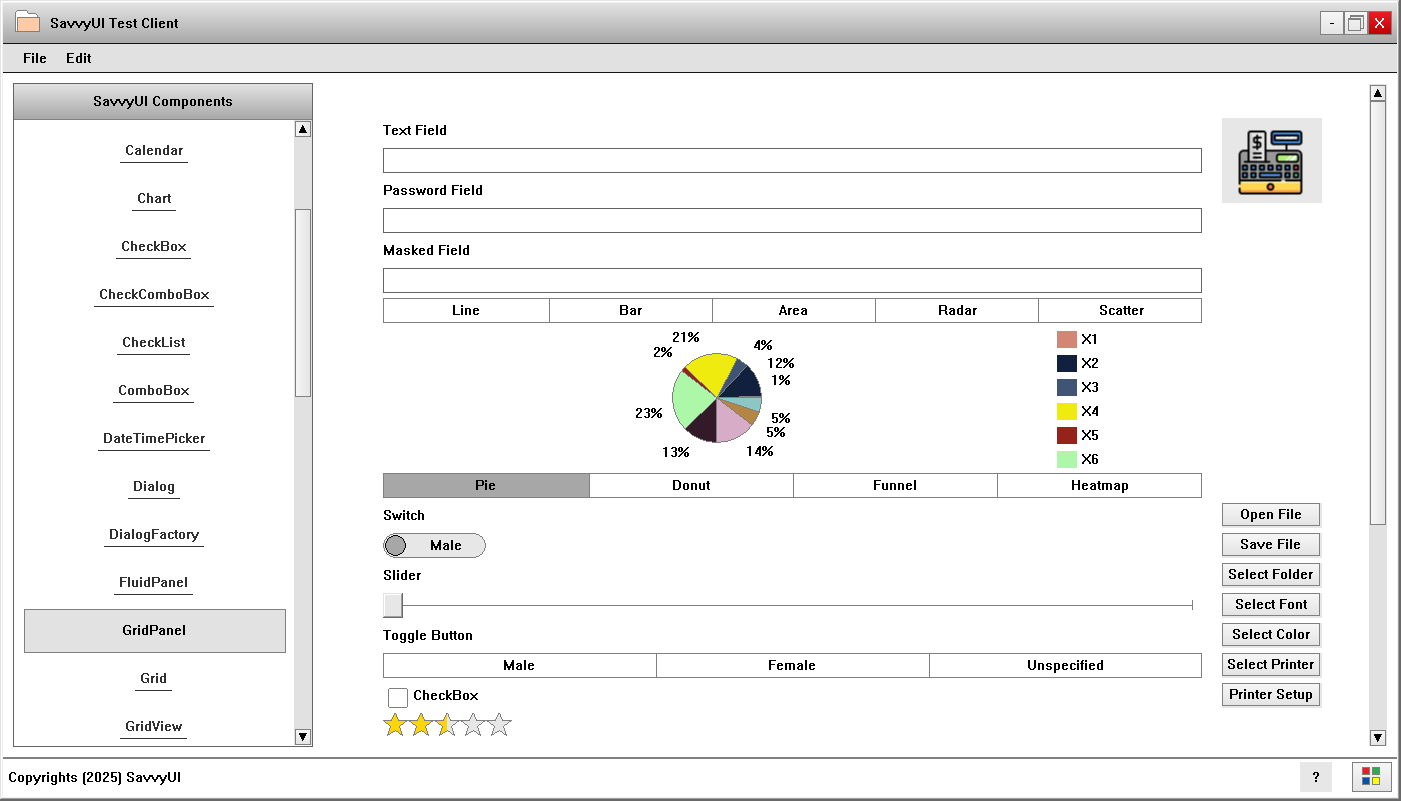1401x801 pixels.
Task: Open the ComboBox component in sidebar
Action: pos(154,391)
